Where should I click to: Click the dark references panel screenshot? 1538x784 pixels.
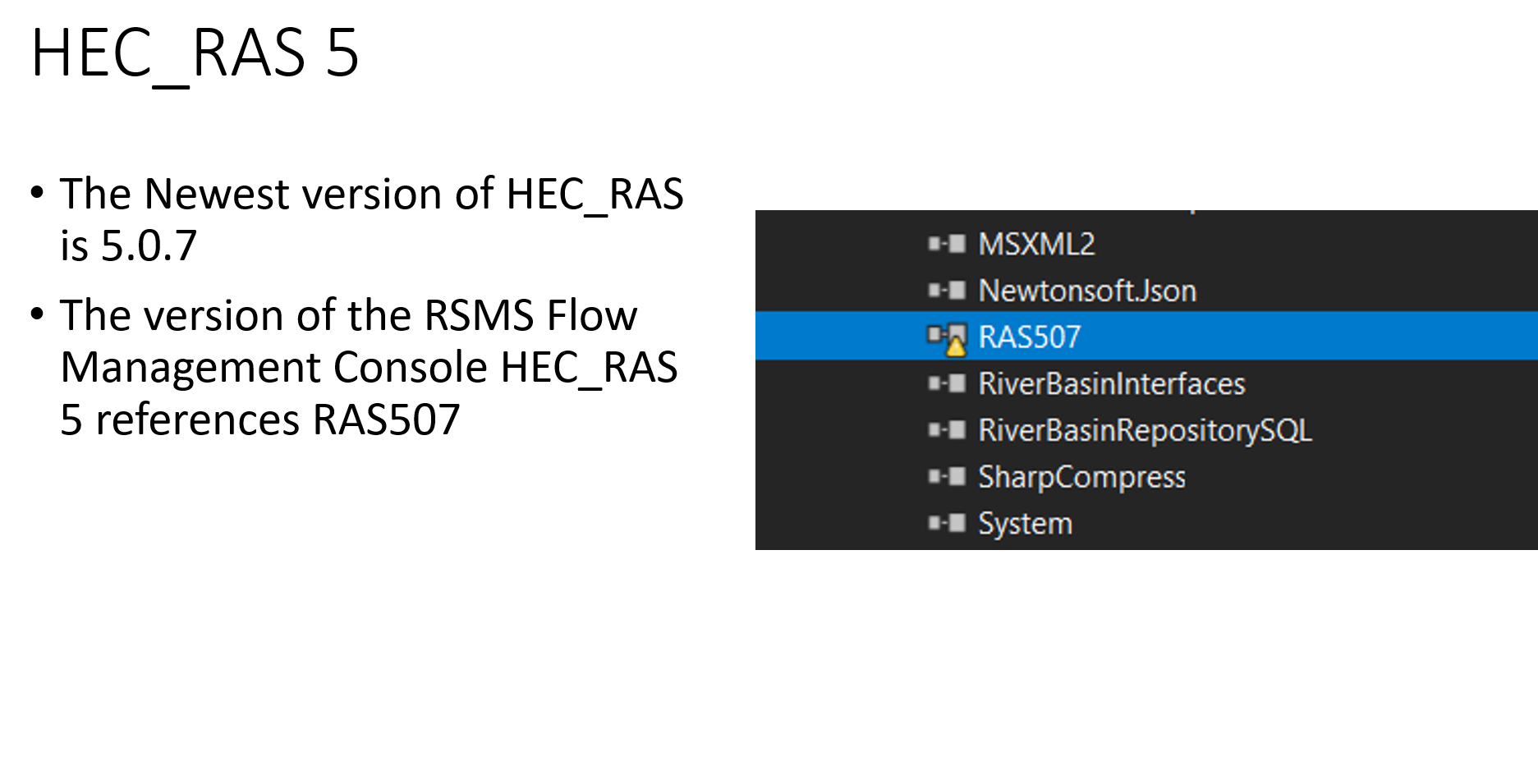[x=1146, y=380]
